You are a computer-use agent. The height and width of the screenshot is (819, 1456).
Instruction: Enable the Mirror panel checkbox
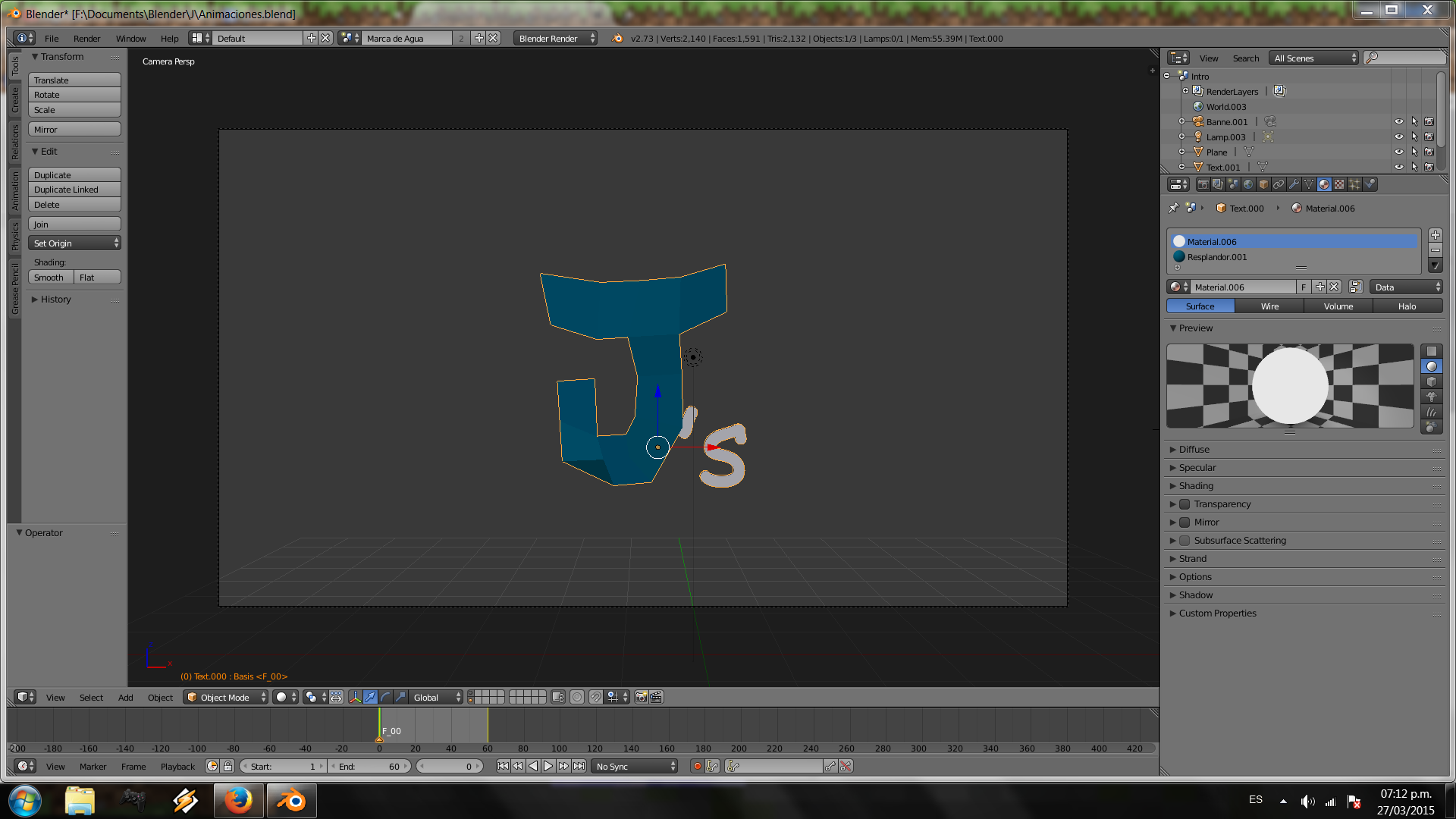tap(1185, 522)
